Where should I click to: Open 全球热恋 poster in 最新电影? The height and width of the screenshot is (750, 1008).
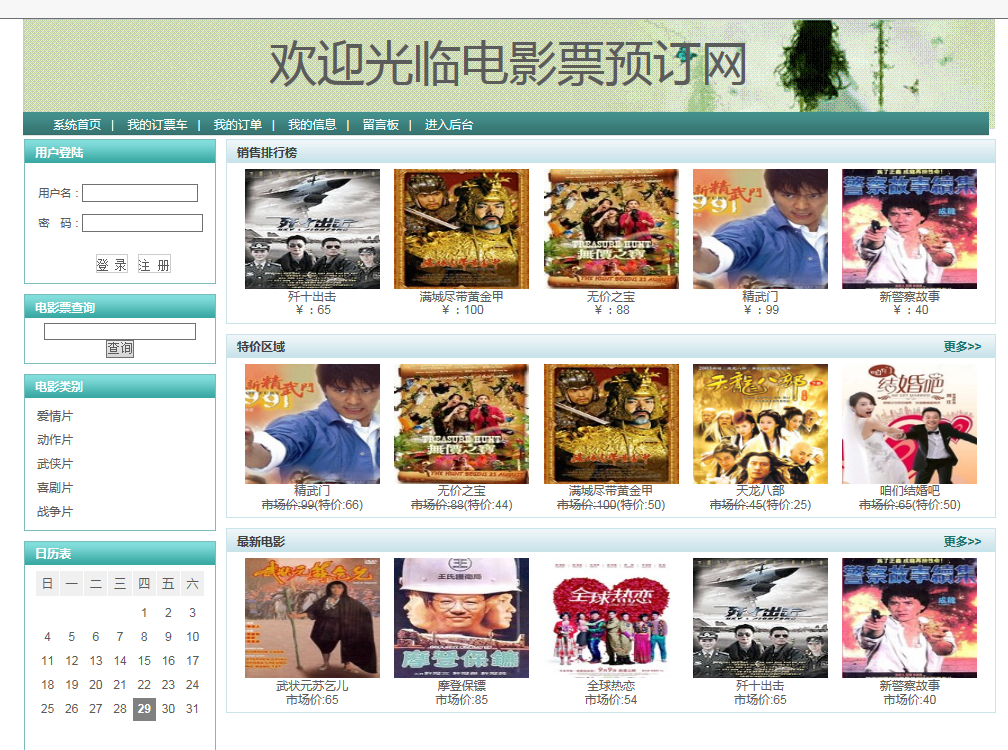point(611,618)
